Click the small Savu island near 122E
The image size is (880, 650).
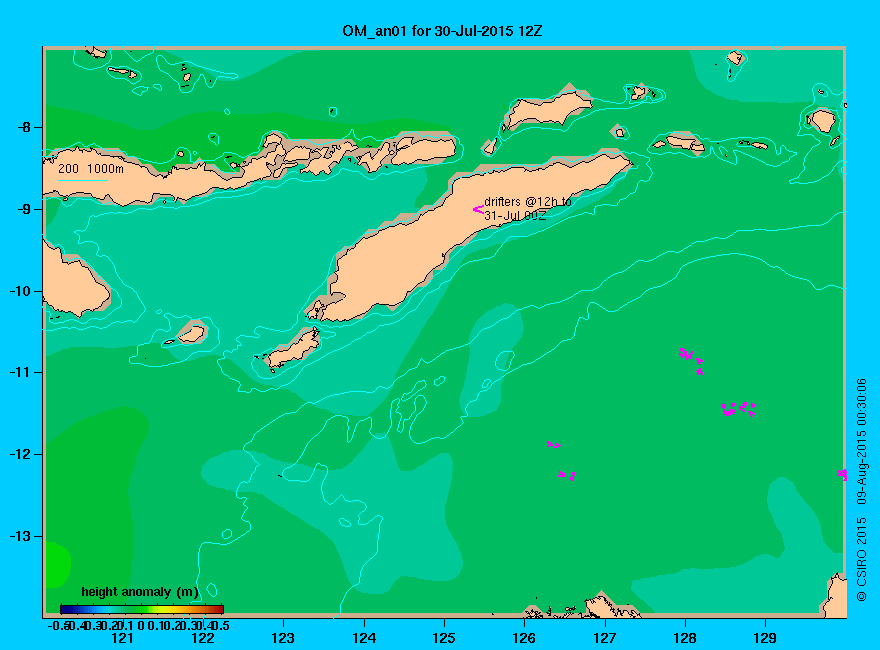[192, 334]
